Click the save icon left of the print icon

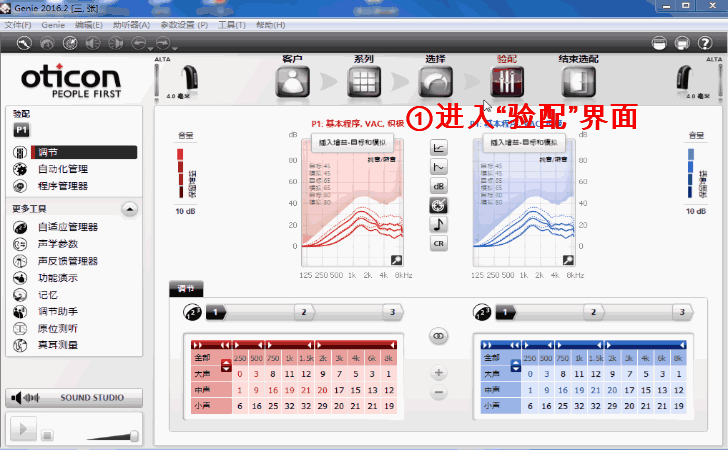click(x=659, y=43)
